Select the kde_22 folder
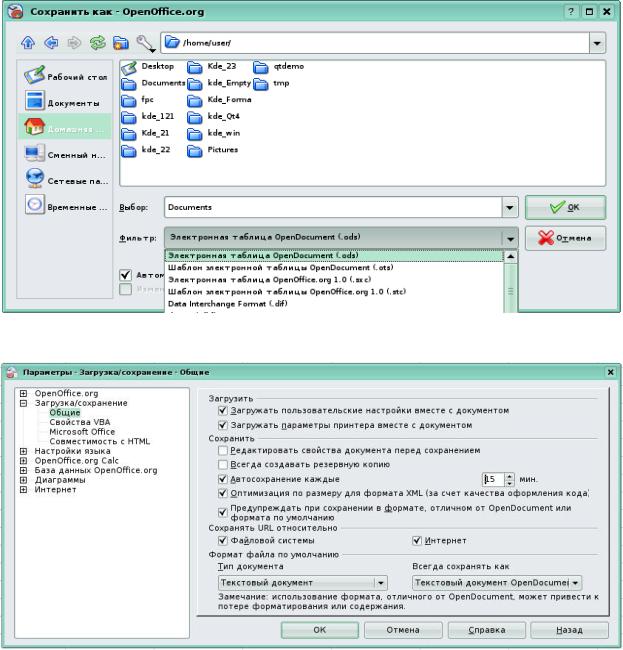Screen dimensions: 623x650 146,150
